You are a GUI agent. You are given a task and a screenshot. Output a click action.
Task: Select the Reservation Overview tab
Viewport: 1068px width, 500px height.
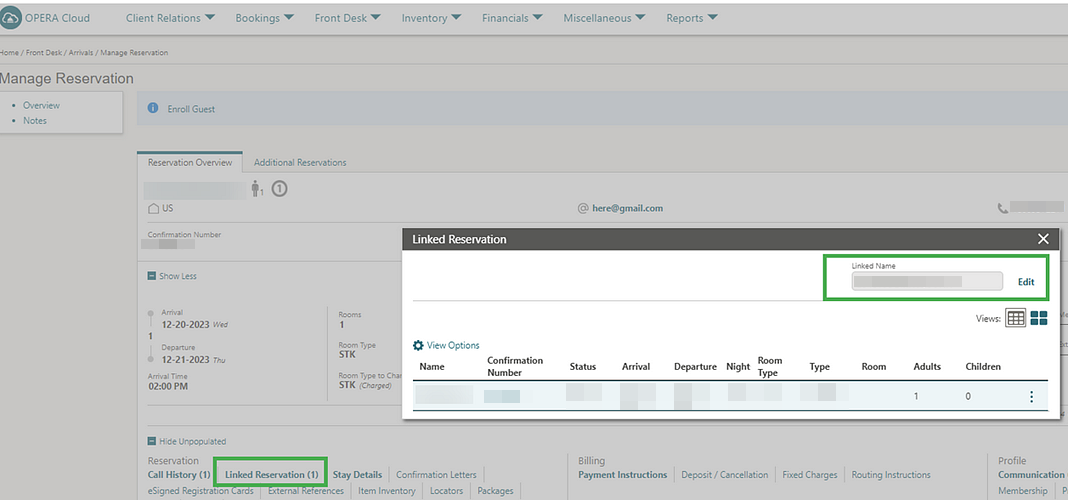point(190,163)
